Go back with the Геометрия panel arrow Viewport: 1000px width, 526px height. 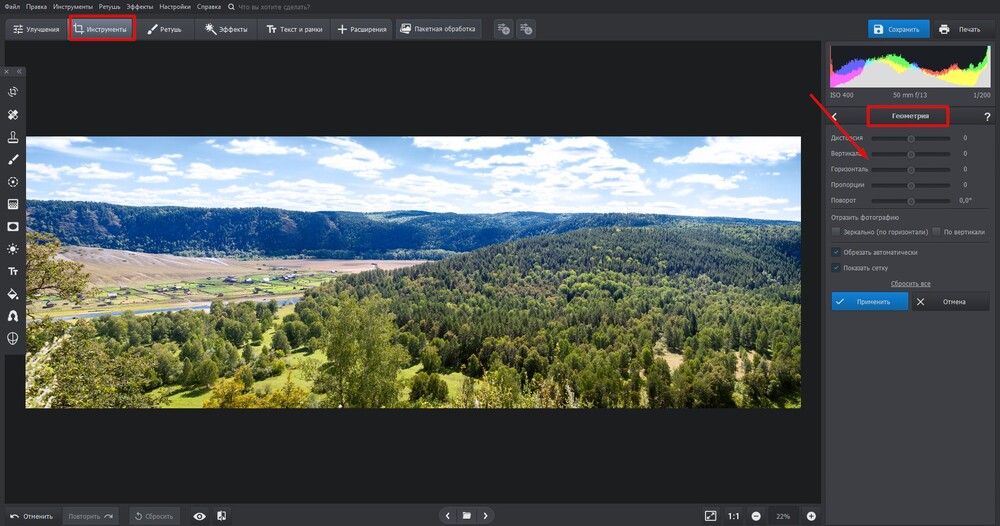[x=835, y=117]
